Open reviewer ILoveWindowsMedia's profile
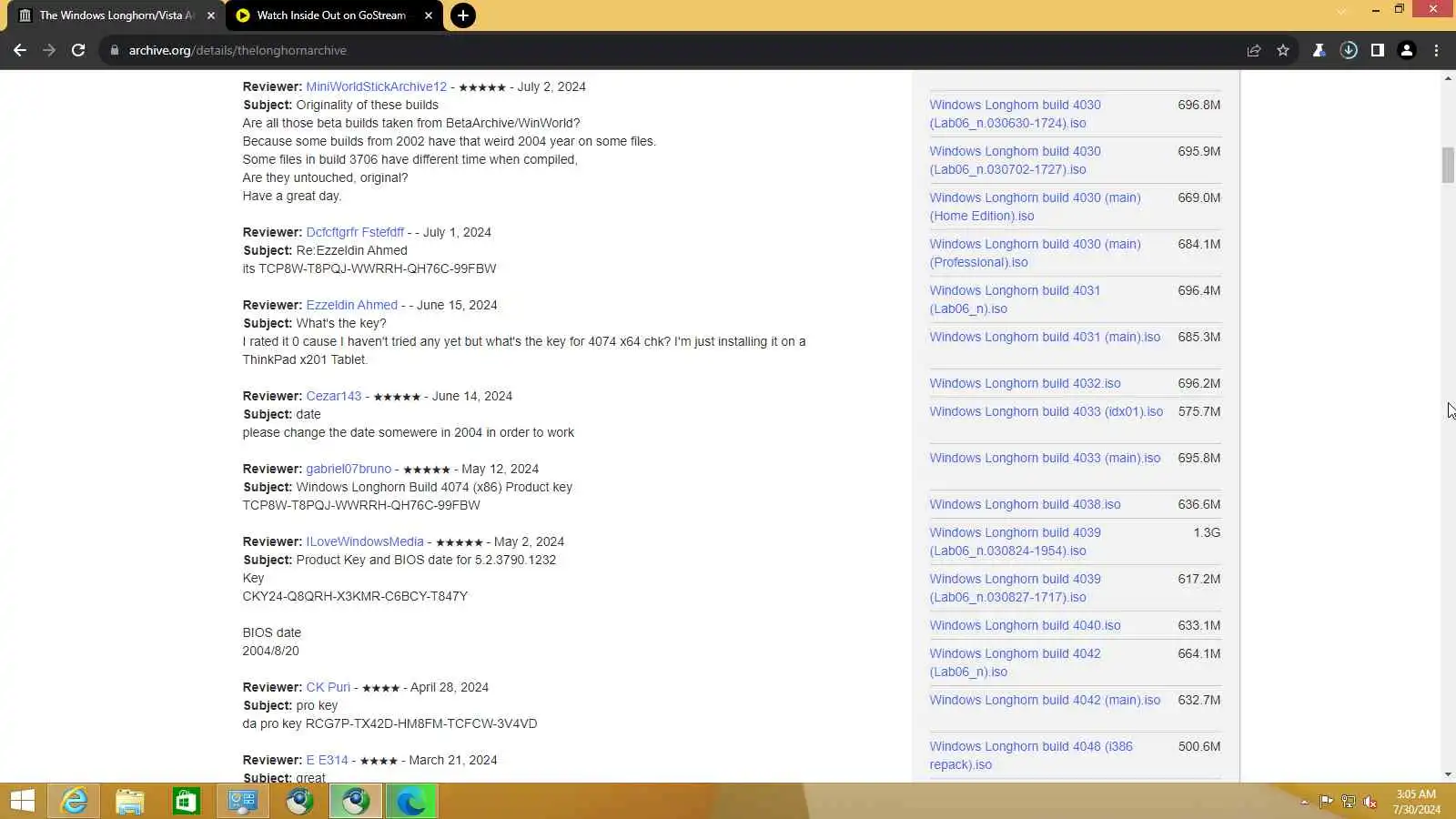 pyautogui.click(x=365, y=541)
